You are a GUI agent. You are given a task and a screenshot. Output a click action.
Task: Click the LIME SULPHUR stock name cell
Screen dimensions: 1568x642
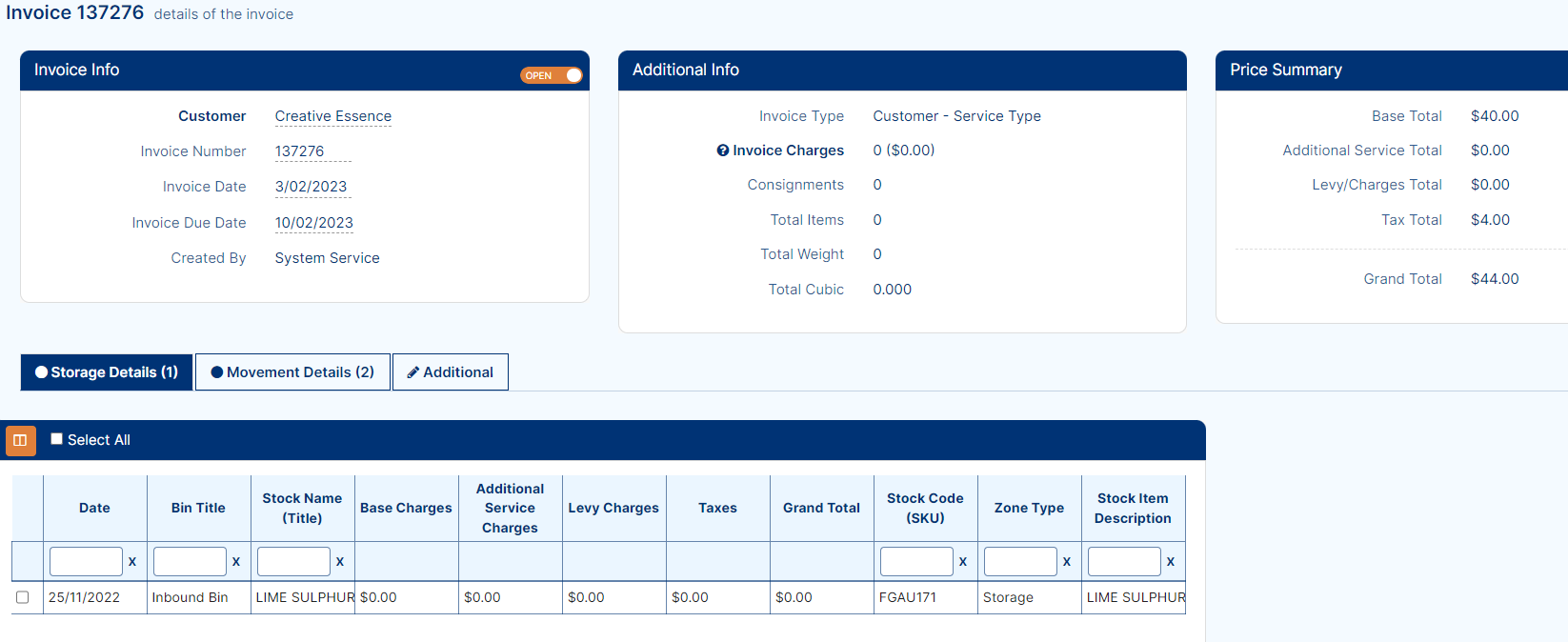305,598
